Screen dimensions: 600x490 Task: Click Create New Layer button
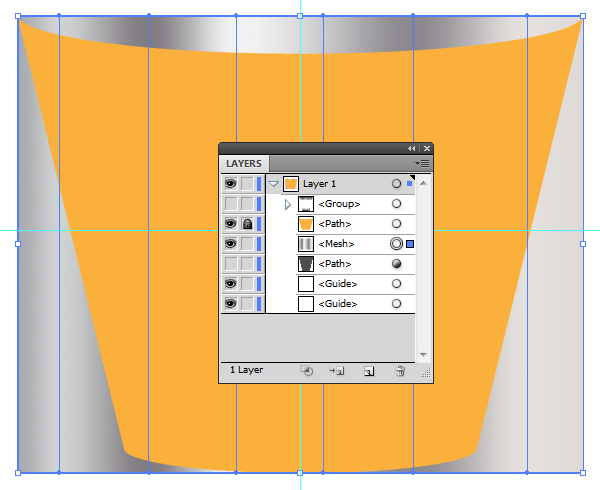tap(369, 371)
